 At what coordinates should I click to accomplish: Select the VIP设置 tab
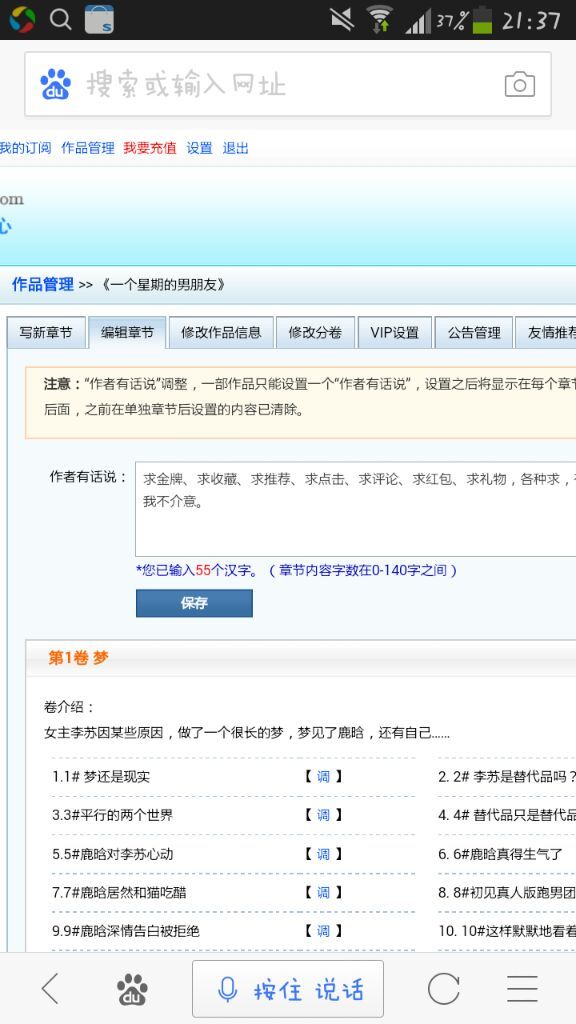pos(394,332)
